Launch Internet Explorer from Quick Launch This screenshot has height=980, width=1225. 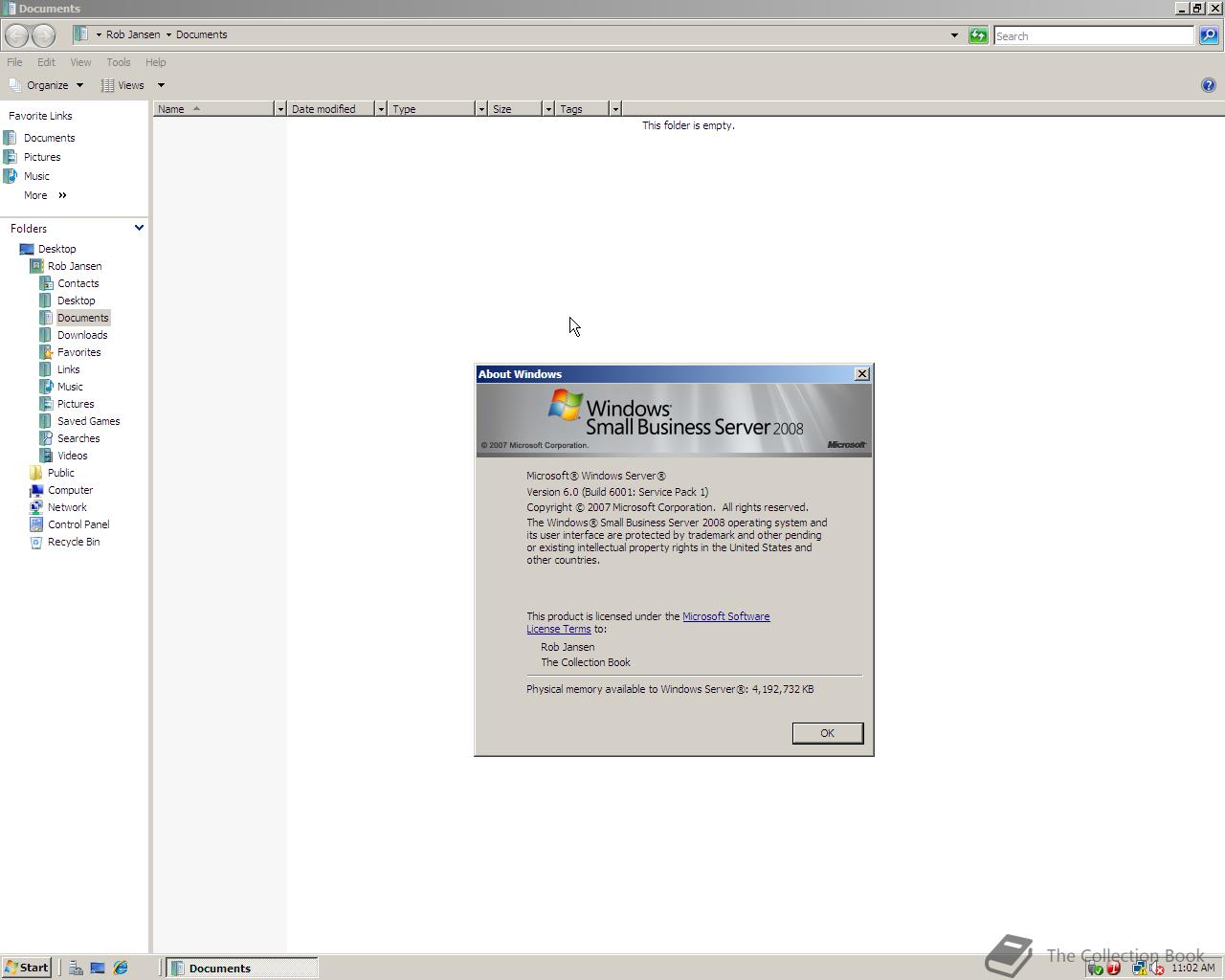click(121, 969)
